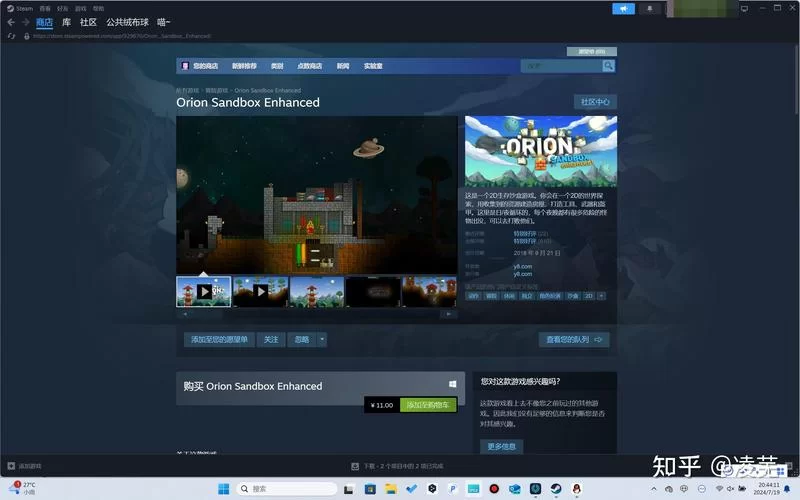
Task: Click the 更多信息 button
Action: 502,446
